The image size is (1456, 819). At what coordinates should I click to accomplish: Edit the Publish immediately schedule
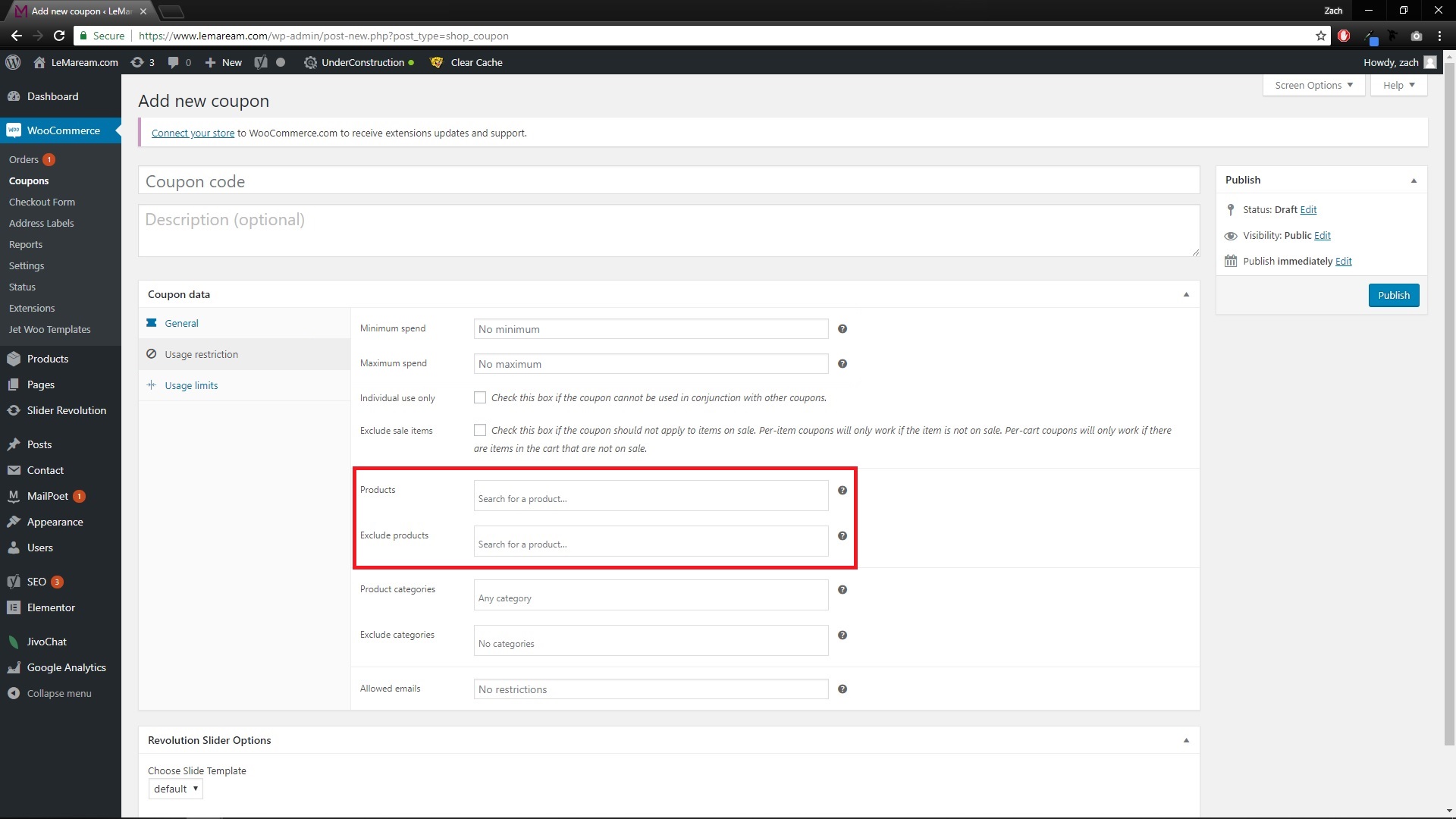pos(1344,261)
